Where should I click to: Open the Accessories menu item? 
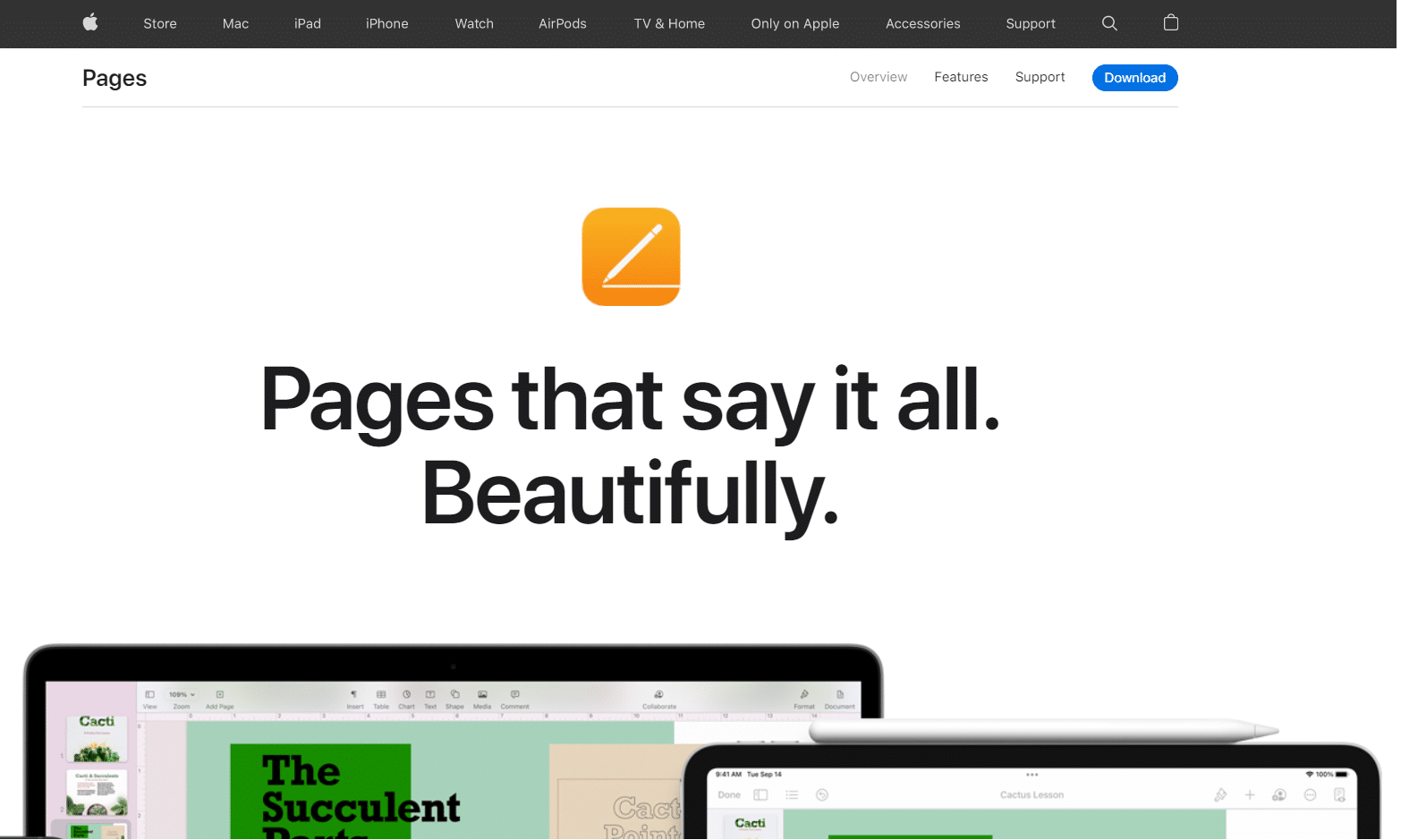[x=923, y=23]
